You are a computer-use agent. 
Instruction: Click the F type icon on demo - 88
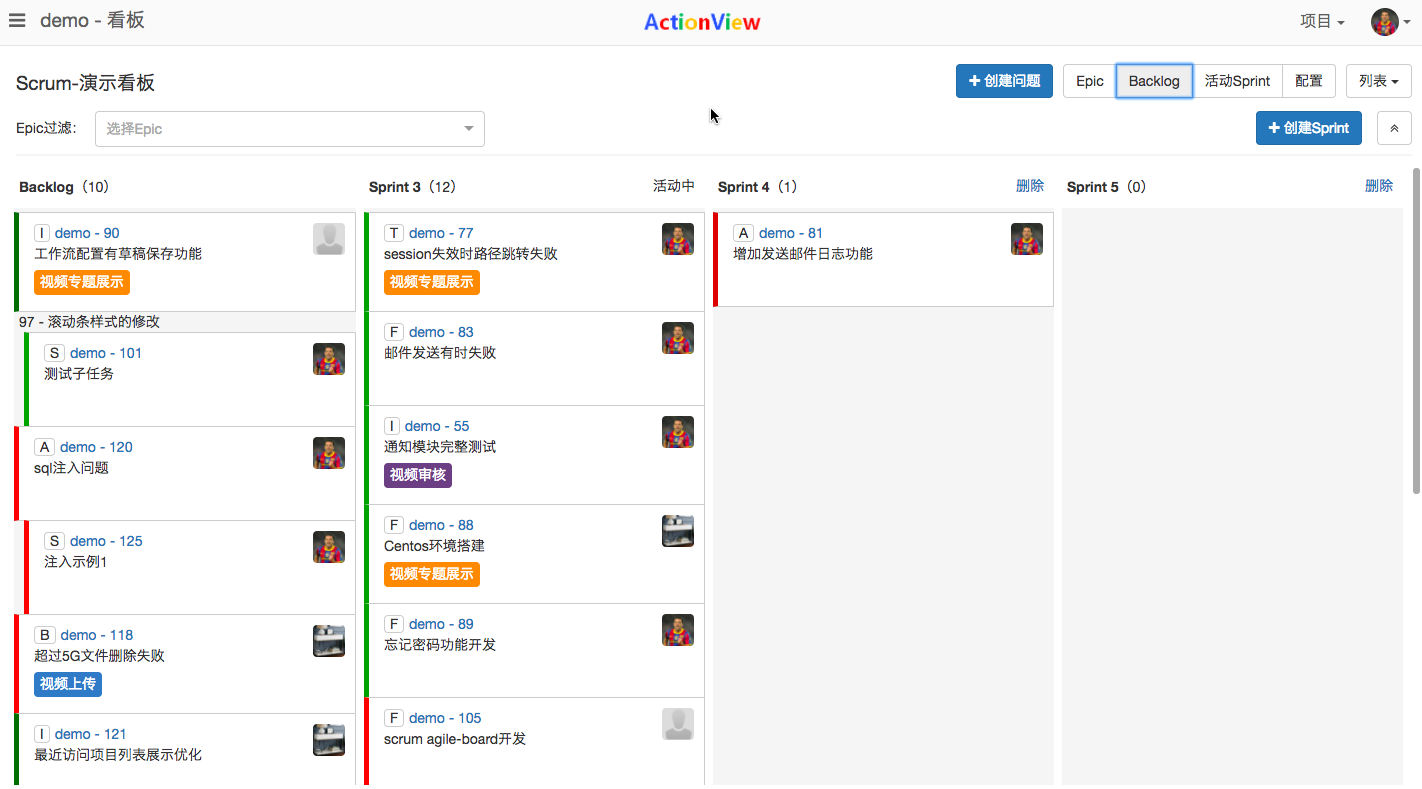point(394,525)
